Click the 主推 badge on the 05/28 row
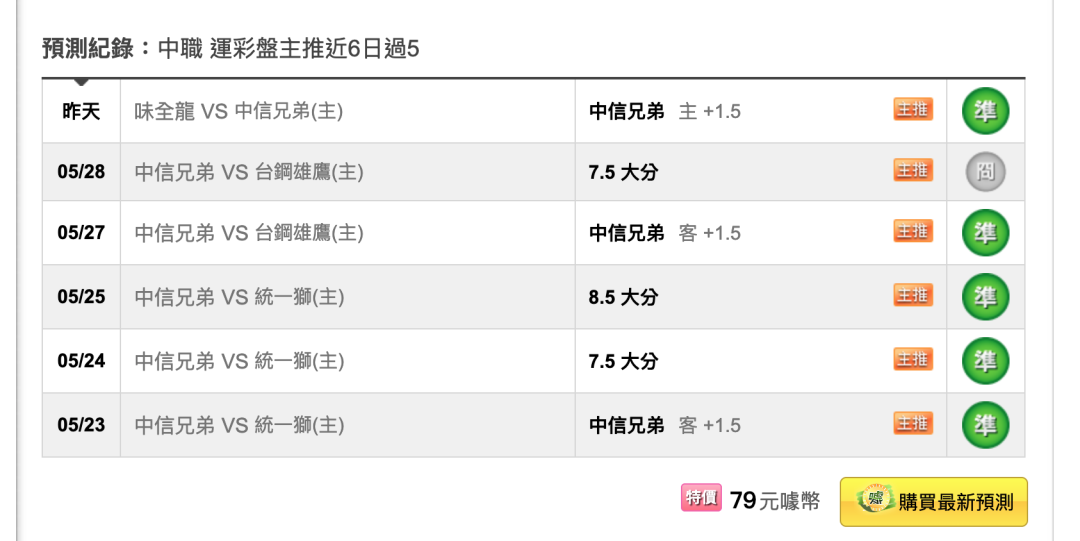The height and width of the screenshot is (541, 1080). tap(913, 170)
